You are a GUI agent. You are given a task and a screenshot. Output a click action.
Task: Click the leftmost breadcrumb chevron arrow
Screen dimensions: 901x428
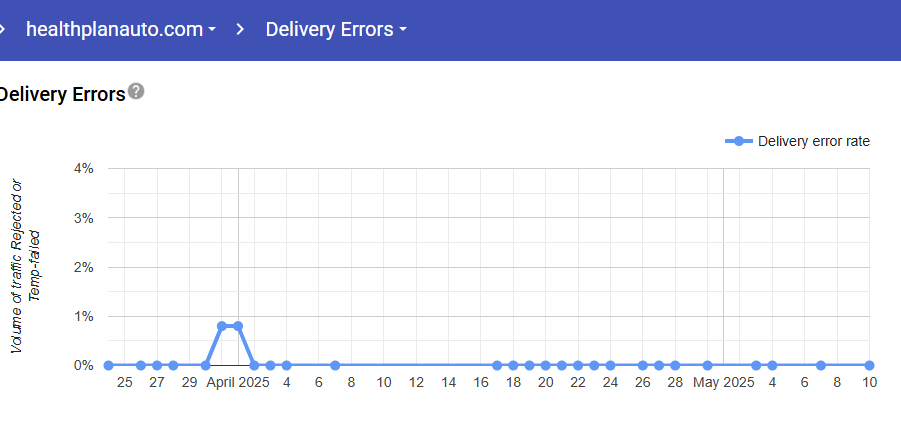(x=3, y=29)
